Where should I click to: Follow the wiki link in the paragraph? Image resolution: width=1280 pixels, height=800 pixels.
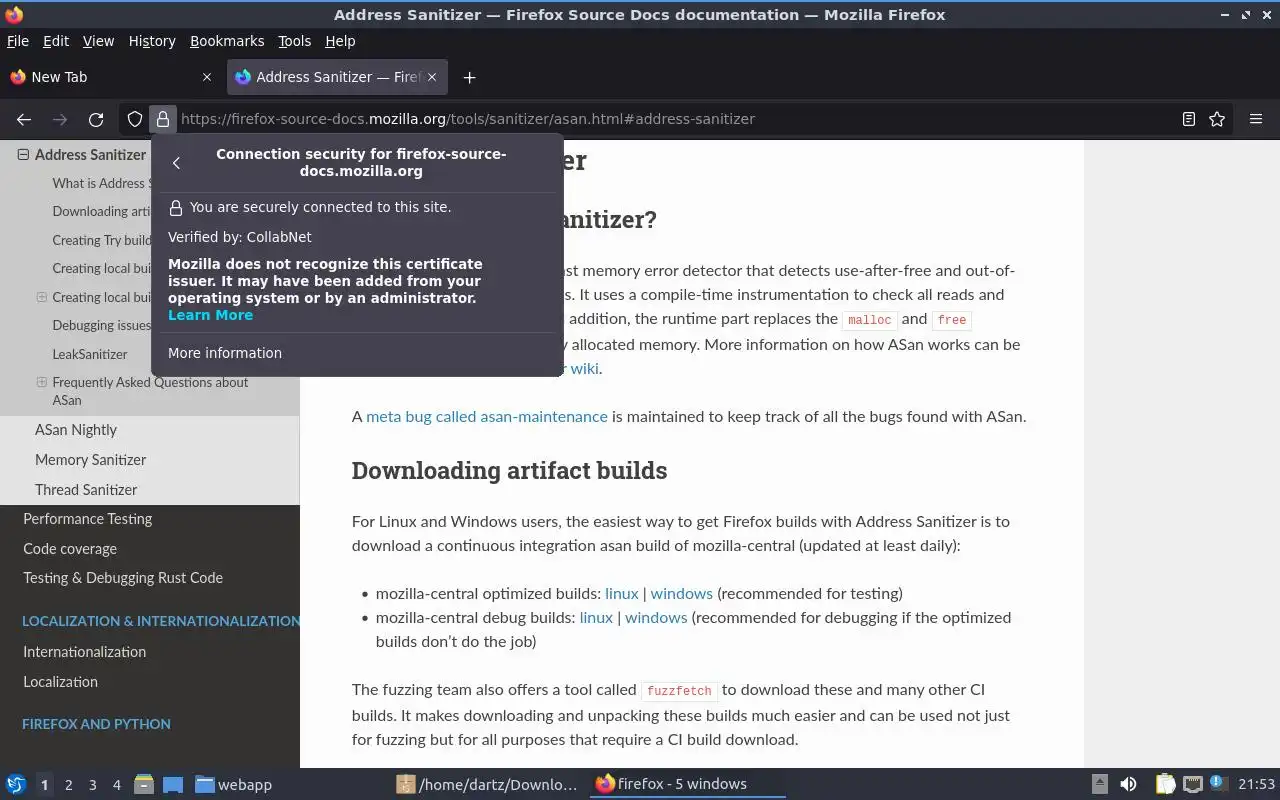click(584, 369)
